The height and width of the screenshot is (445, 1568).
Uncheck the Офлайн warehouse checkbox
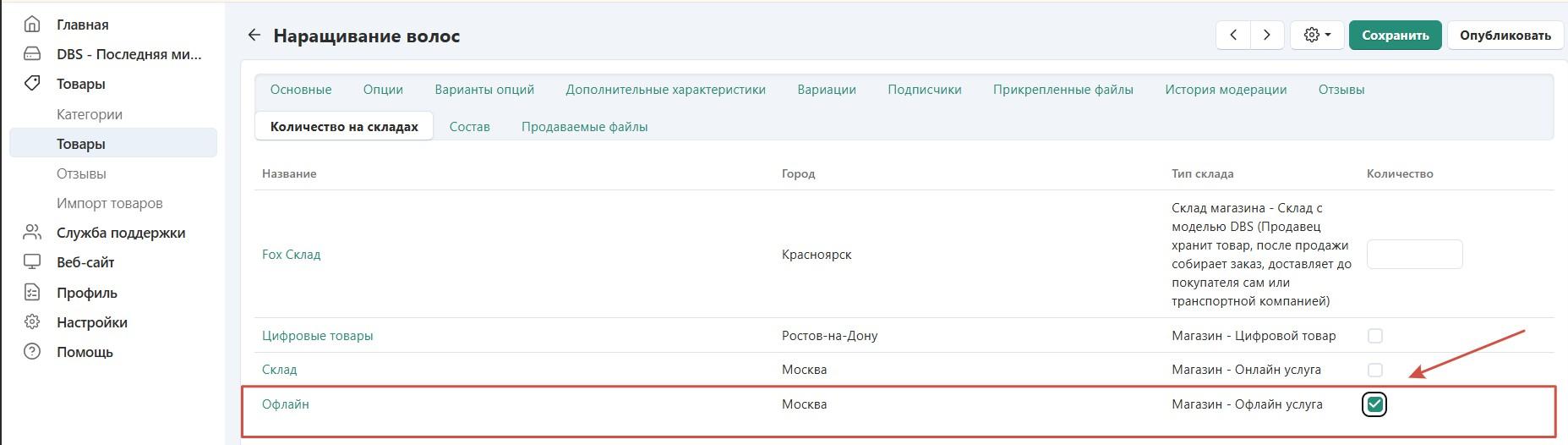1375,404
